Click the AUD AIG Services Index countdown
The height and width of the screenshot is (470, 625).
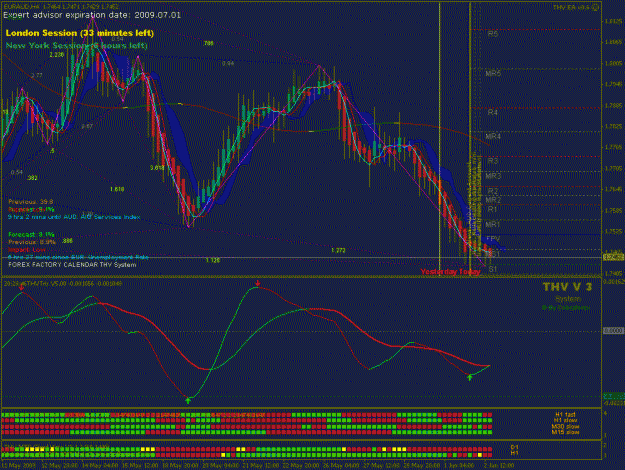(x=74, y=217)
